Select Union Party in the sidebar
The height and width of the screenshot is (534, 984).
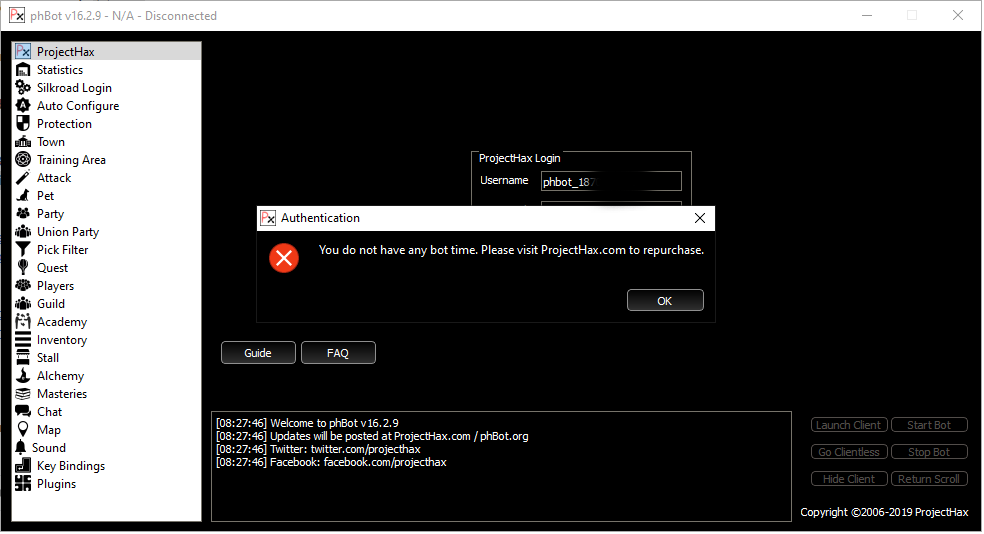point(67,232)
